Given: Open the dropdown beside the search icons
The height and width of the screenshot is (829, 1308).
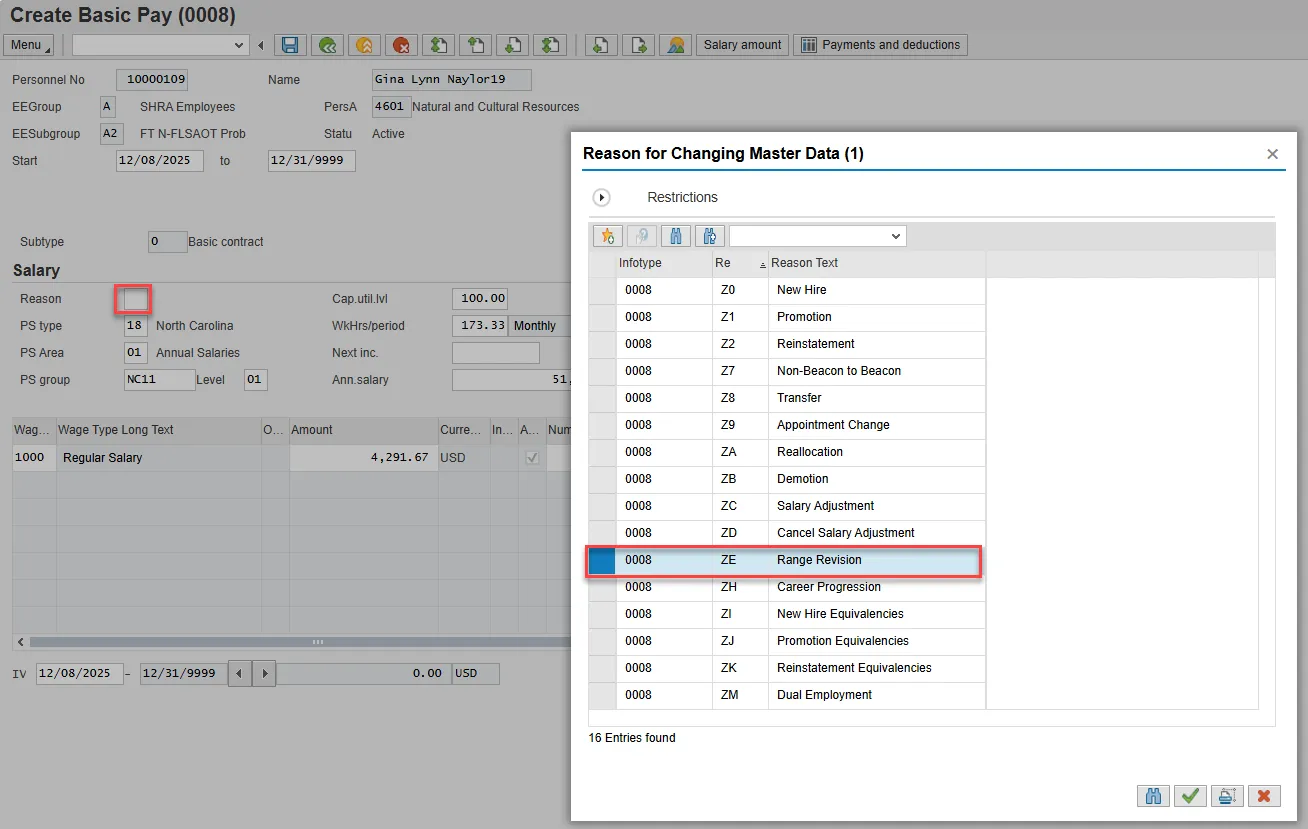Looking at the screenshot, I should pos(895,236).
